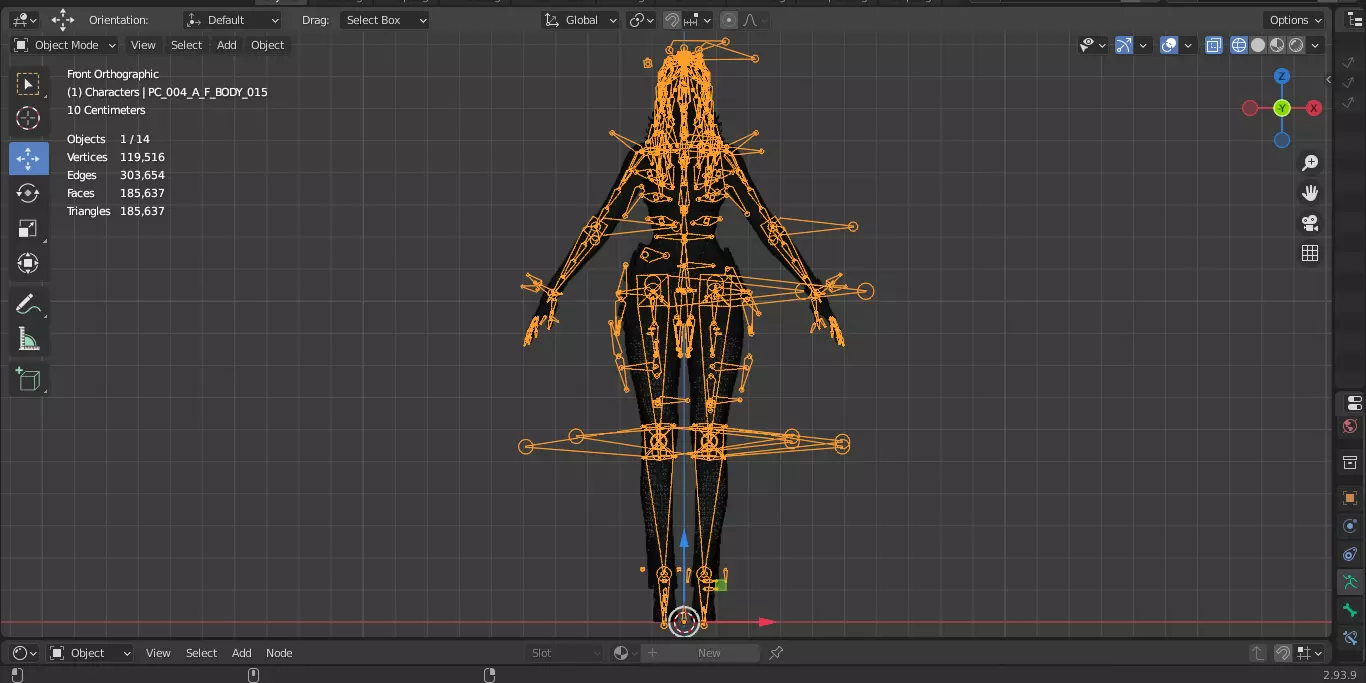Screen dimensions: 1366x683
Task: Click the blue Z axis gizmo ball
Action: [x=1282, y=76]
